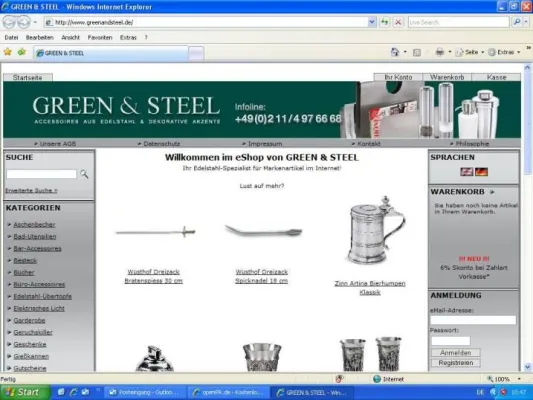This screenshot has width=533, height=400.
Task: Open the Extras menu in menu bar
Action: pyautogui.click(x=128, y=37)
